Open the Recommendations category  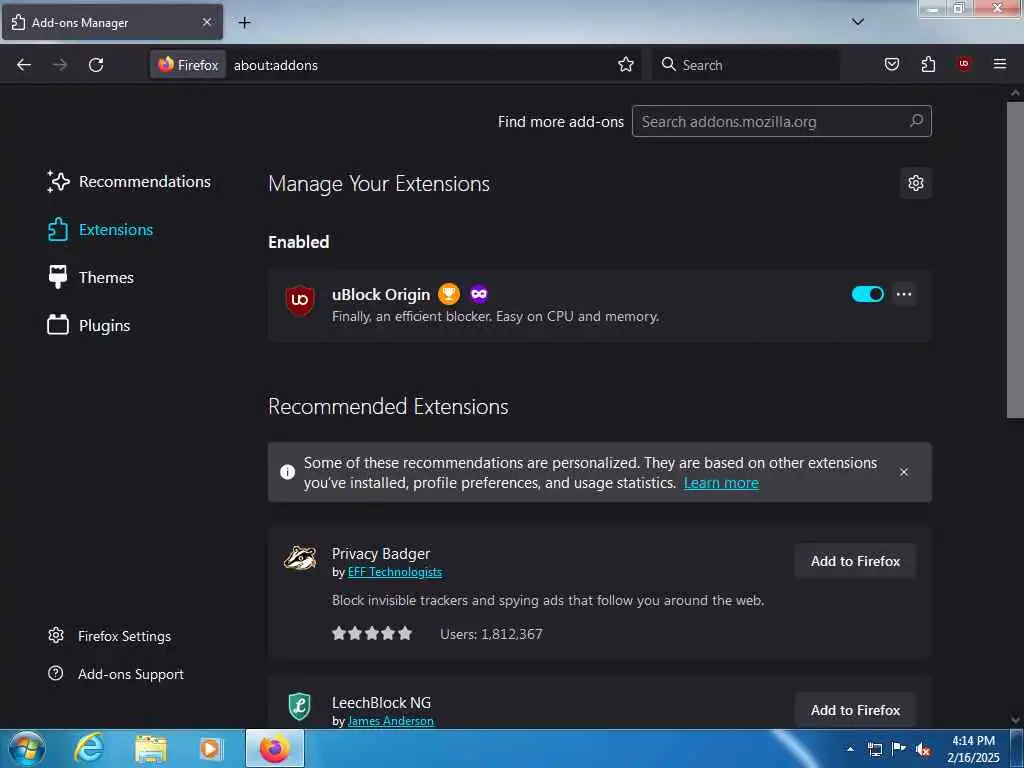129,182
